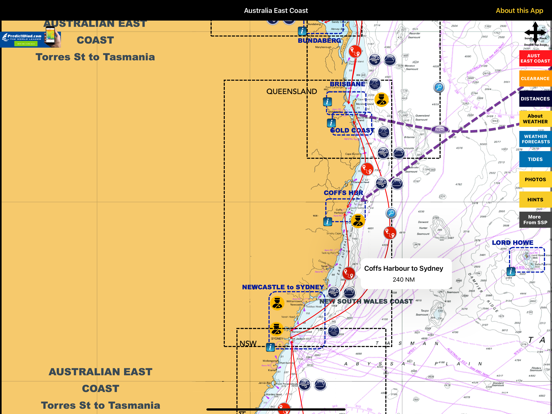The image size is (552, 414).
Task: Open the navy round icon beside BRISBANE label
Action: [x=375, y=84]
